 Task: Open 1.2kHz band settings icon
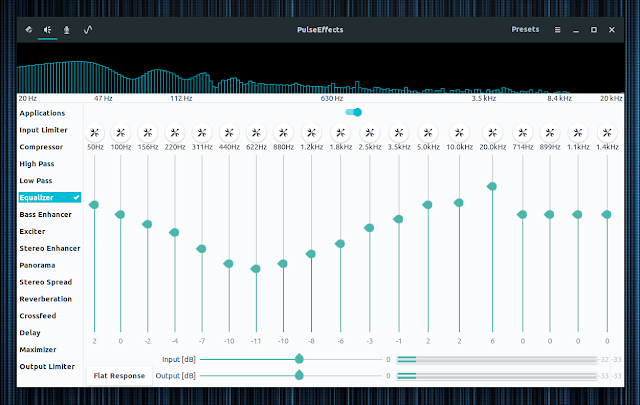coord(311,133)
